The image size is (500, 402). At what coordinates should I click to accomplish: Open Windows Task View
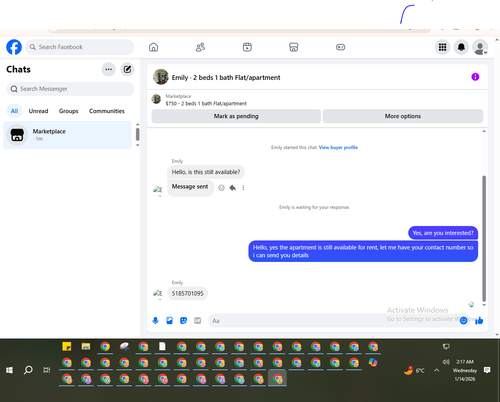(x=47, y=370)
